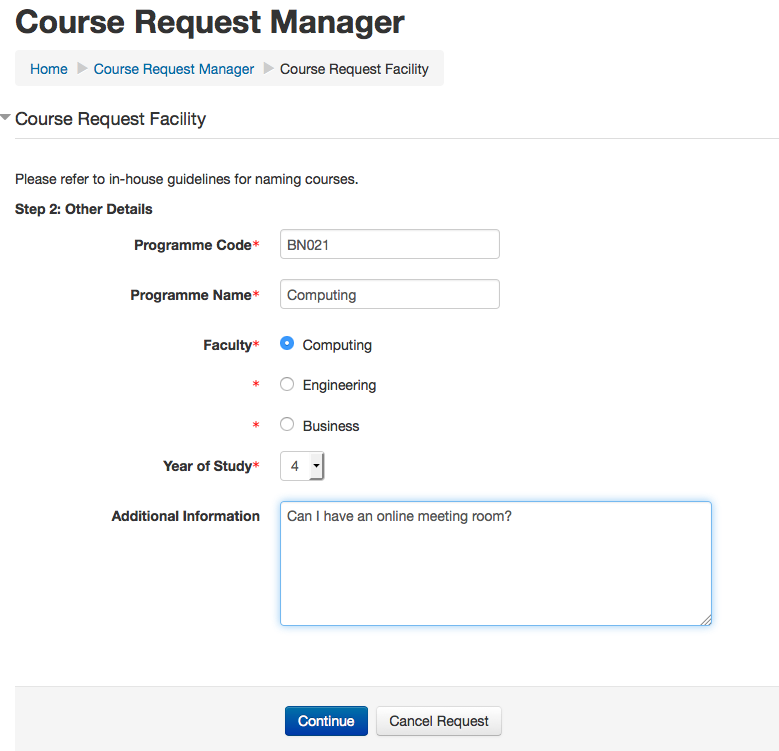Collapse the Course Request Facility section triangle
Image resolution: width=779 pixels, height=751 pixels.
6,118
